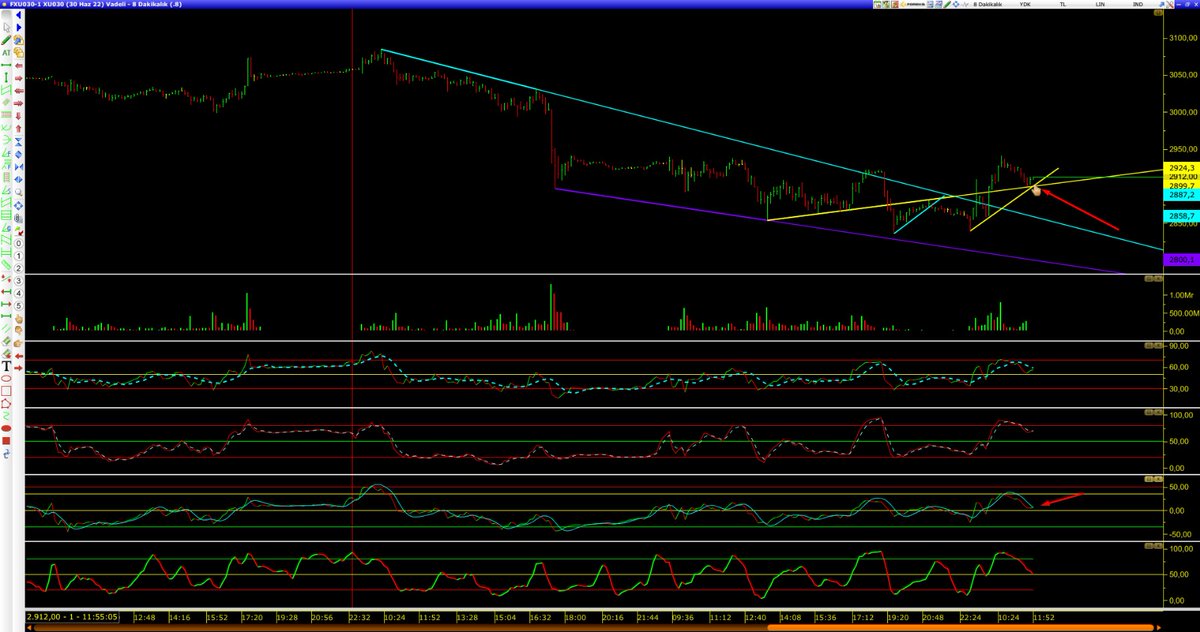Viewport: 1200px width, 632px height.
Task: Select the red filled square tool
Action: click(6, 441)
